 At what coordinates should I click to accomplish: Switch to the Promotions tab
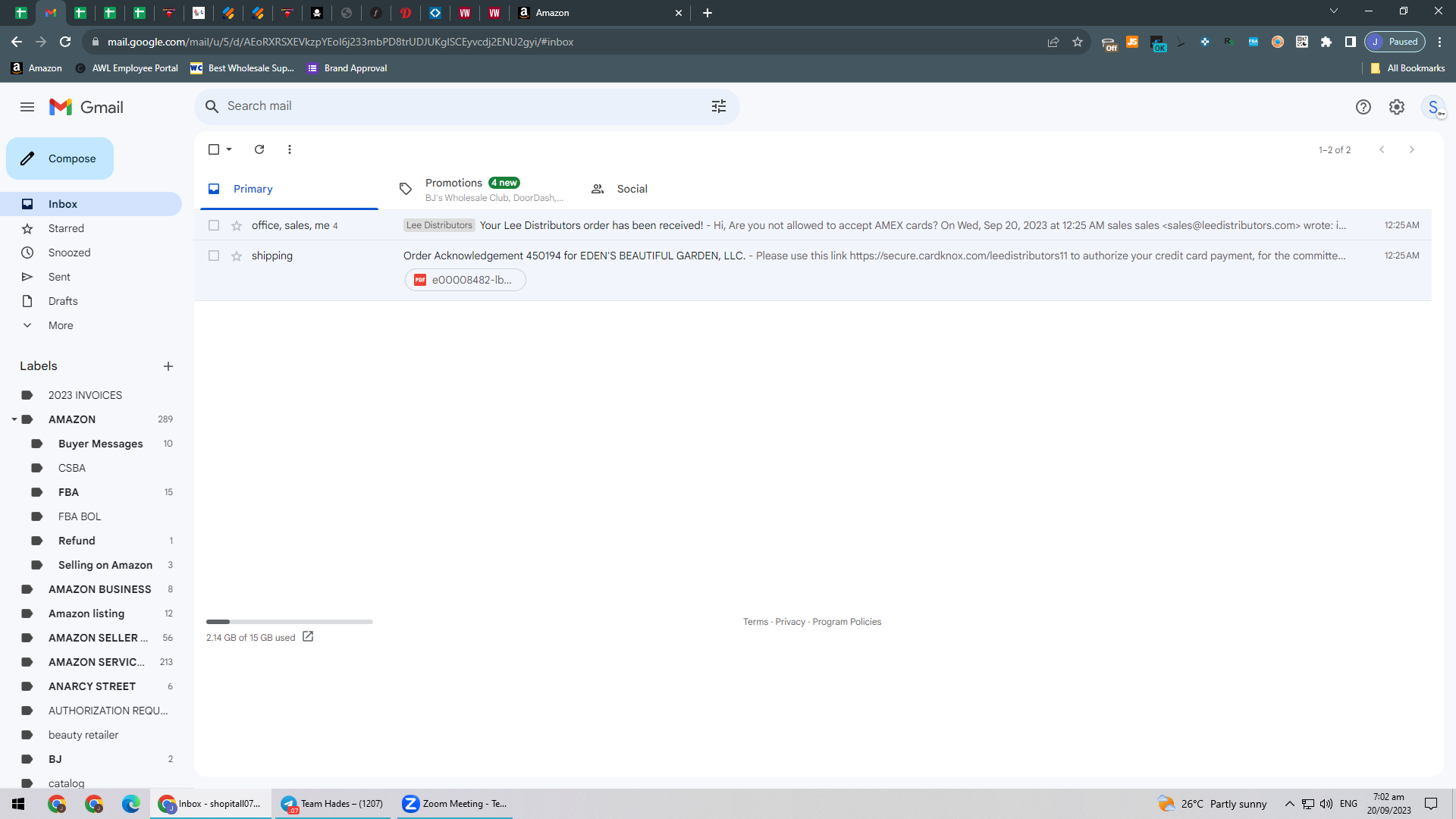481,189
